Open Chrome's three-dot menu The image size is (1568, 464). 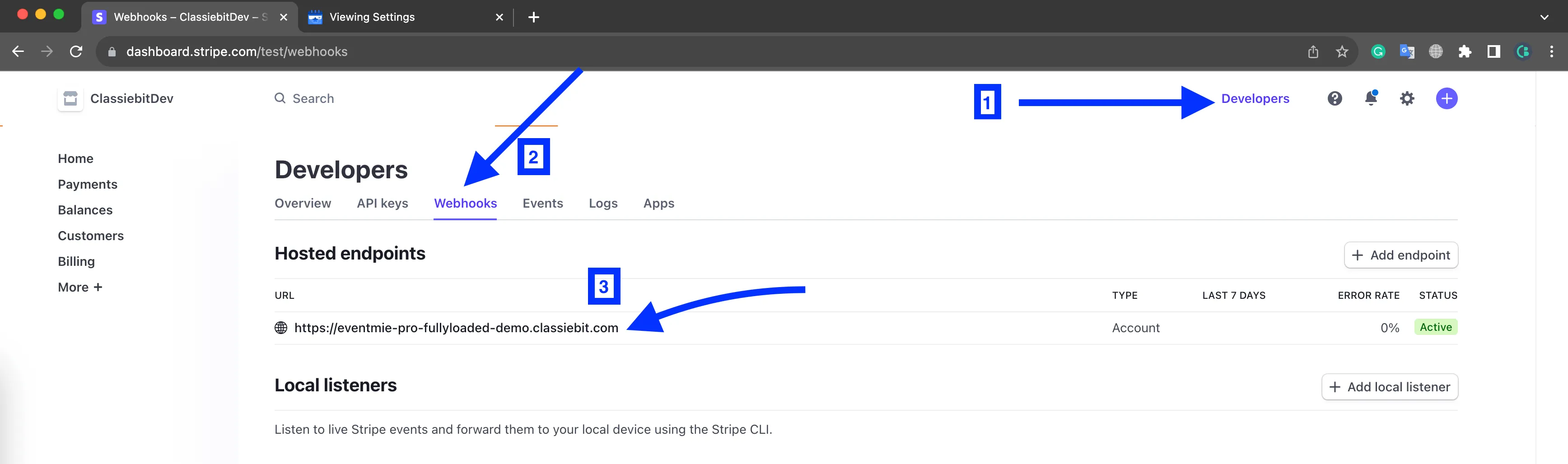point(1552,52)
